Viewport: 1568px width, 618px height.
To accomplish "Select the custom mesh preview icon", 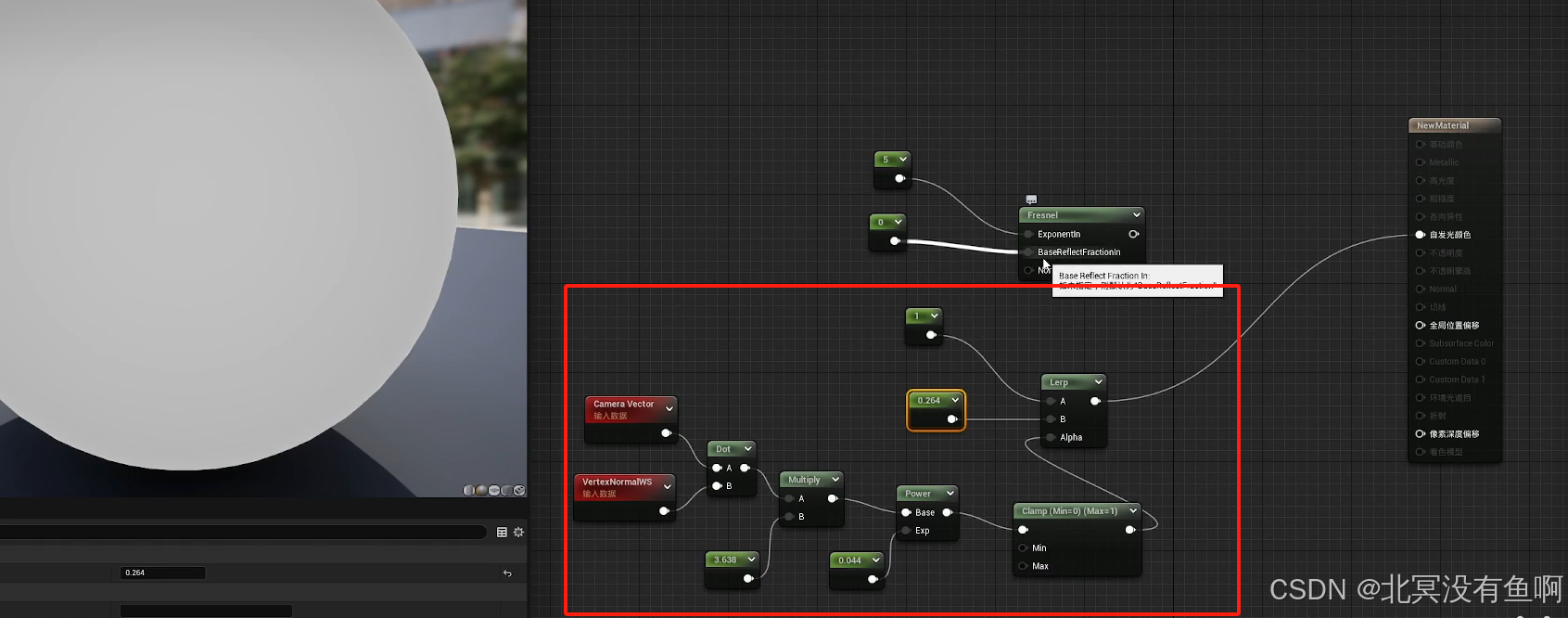I will tap(519, 490).
